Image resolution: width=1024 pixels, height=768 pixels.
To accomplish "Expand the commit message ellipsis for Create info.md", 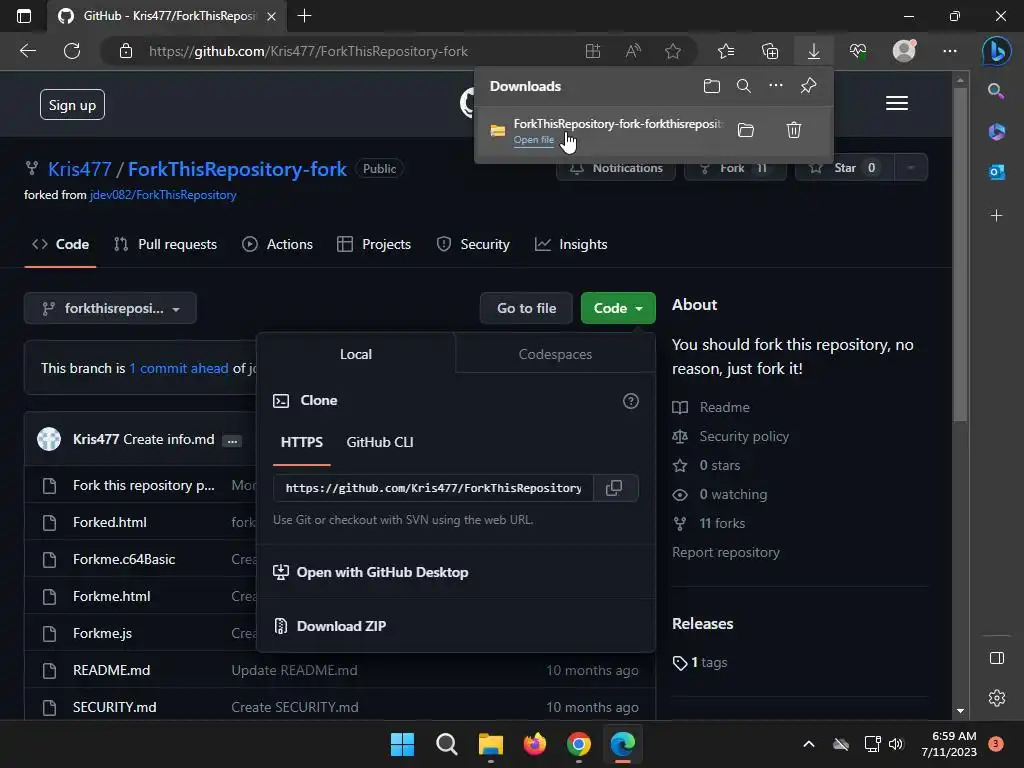I will [232, 441].
